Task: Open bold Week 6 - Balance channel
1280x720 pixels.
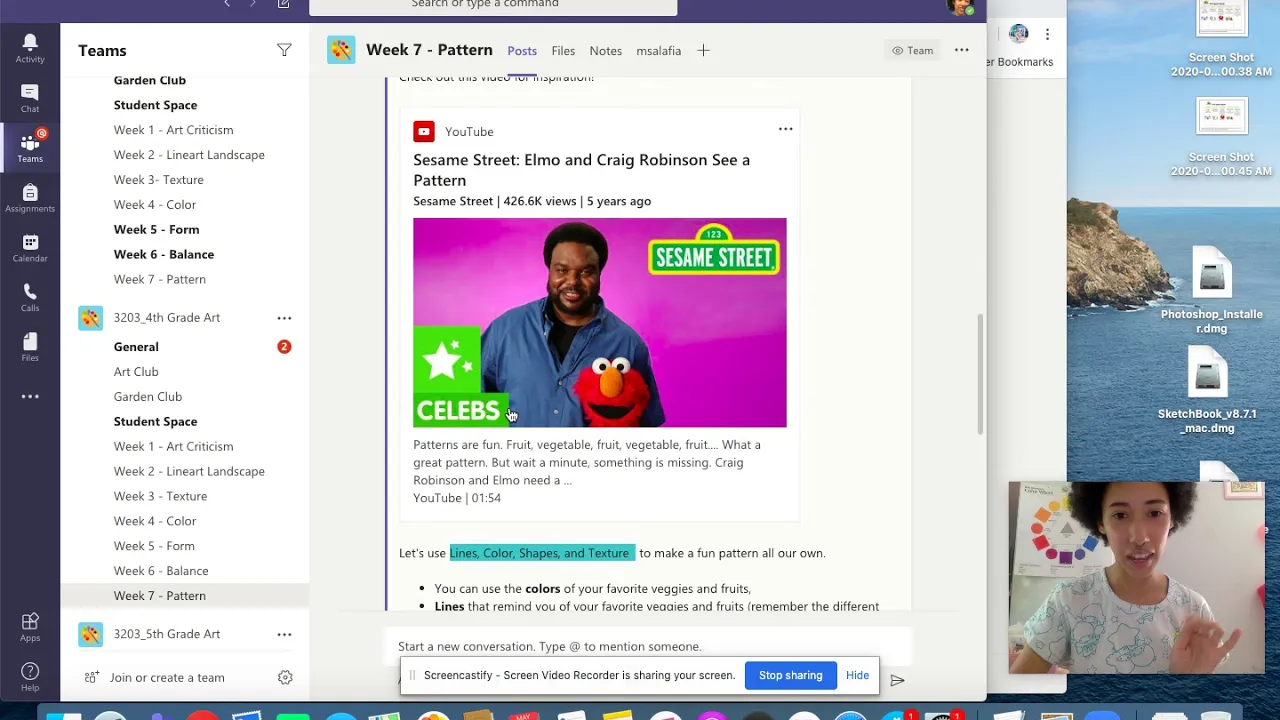Action: tap(164, 254)
